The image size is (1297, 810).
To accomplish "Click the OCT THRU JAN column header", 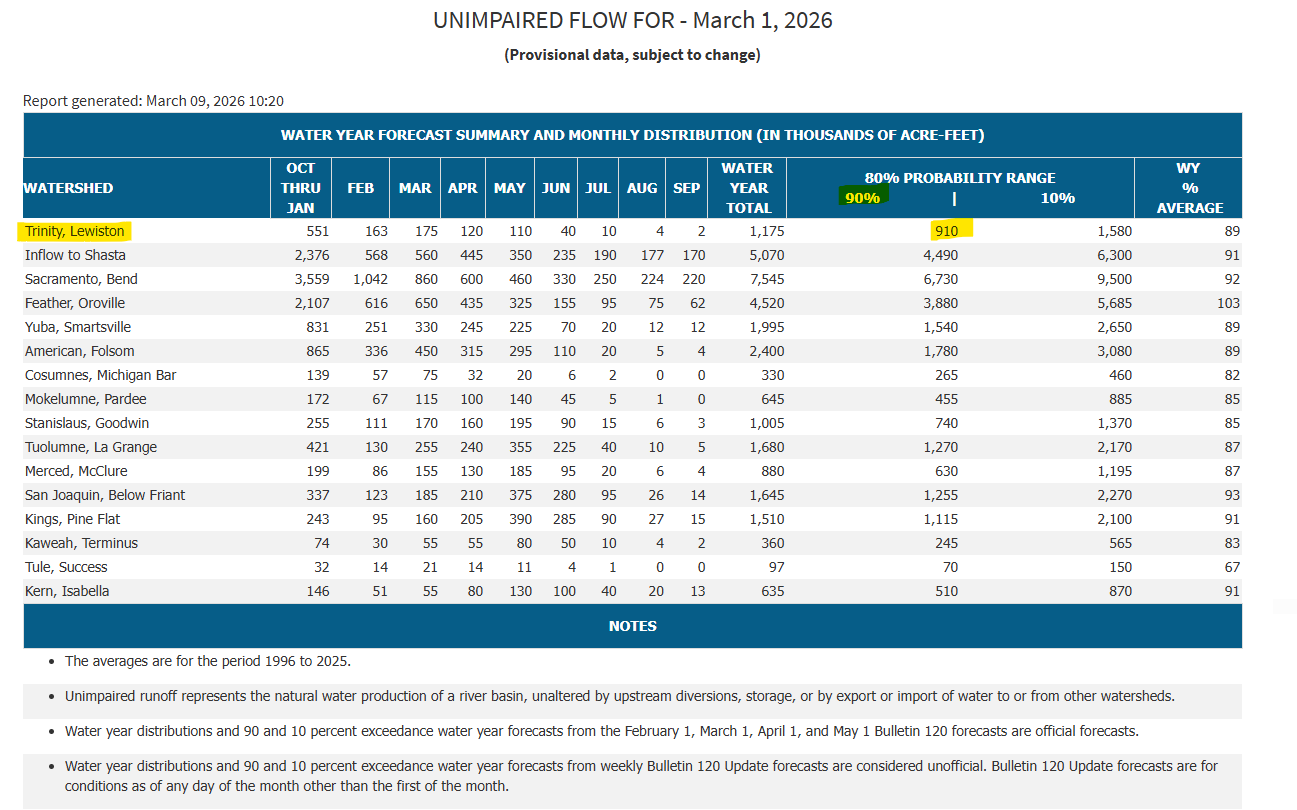I will coord(300,188).
